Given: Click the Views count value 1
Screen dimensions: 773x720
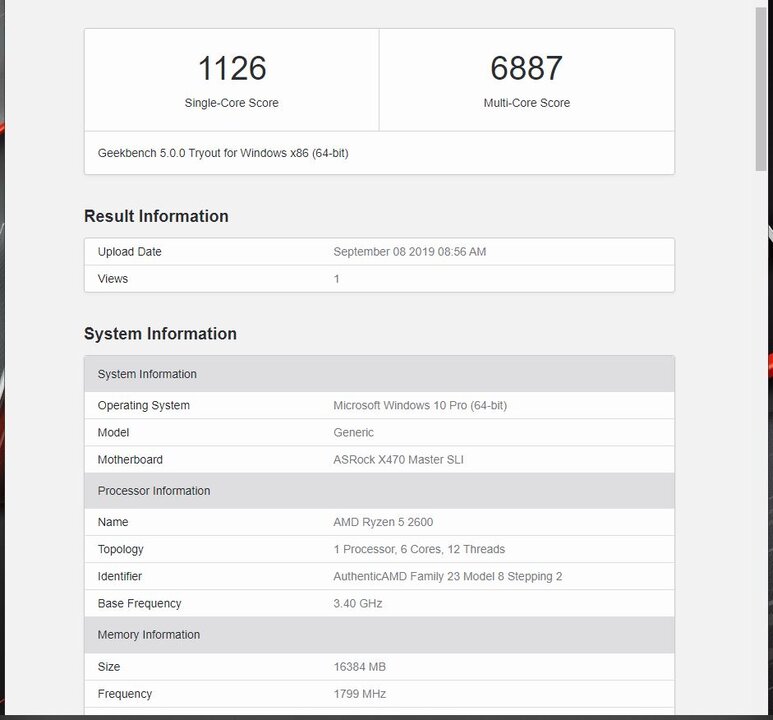Looking at the screenshot, I should [337, 279].
